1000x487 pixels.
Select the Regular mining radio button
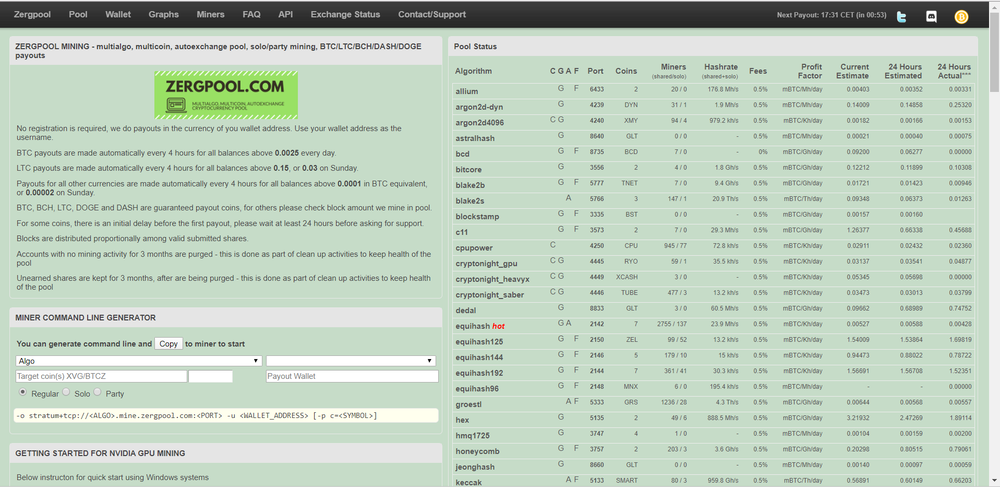[x=23, y=392]
